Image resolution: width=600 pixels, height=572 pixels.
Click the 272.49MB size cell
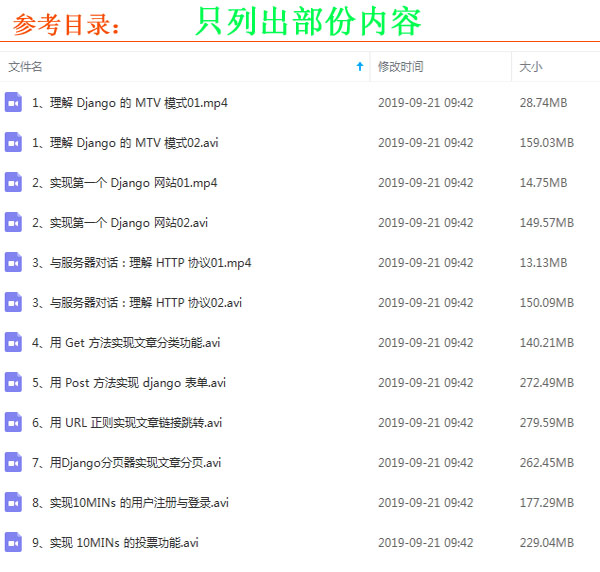[546, 383]
